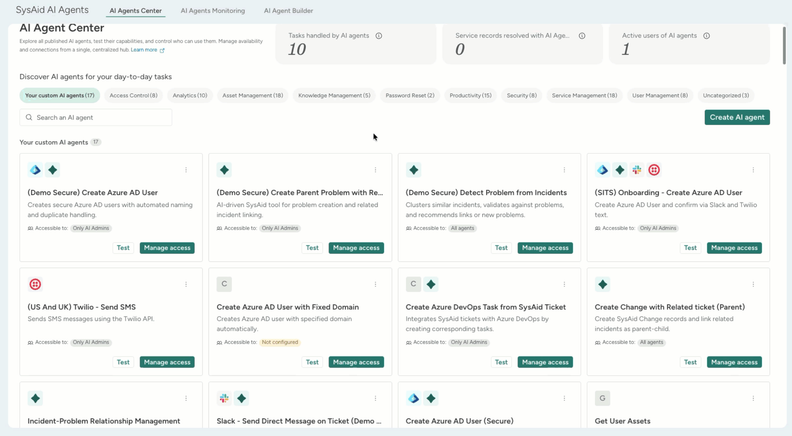The width and height of the screenshot is (792, 436).
Task: Open kebab menu on (Demo Secure) Create Azure AD User card
Action: click(x=186, y=170)
